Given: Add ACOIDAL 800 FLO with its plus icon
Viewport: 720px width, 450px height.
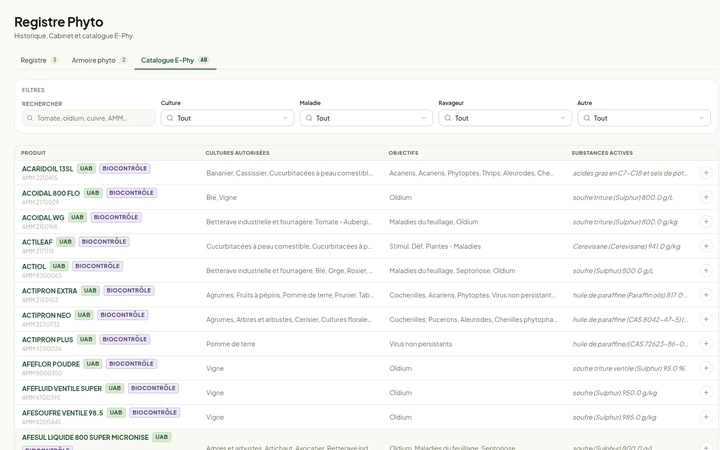Looking at the screenshot, I should [x=706, y=197].
